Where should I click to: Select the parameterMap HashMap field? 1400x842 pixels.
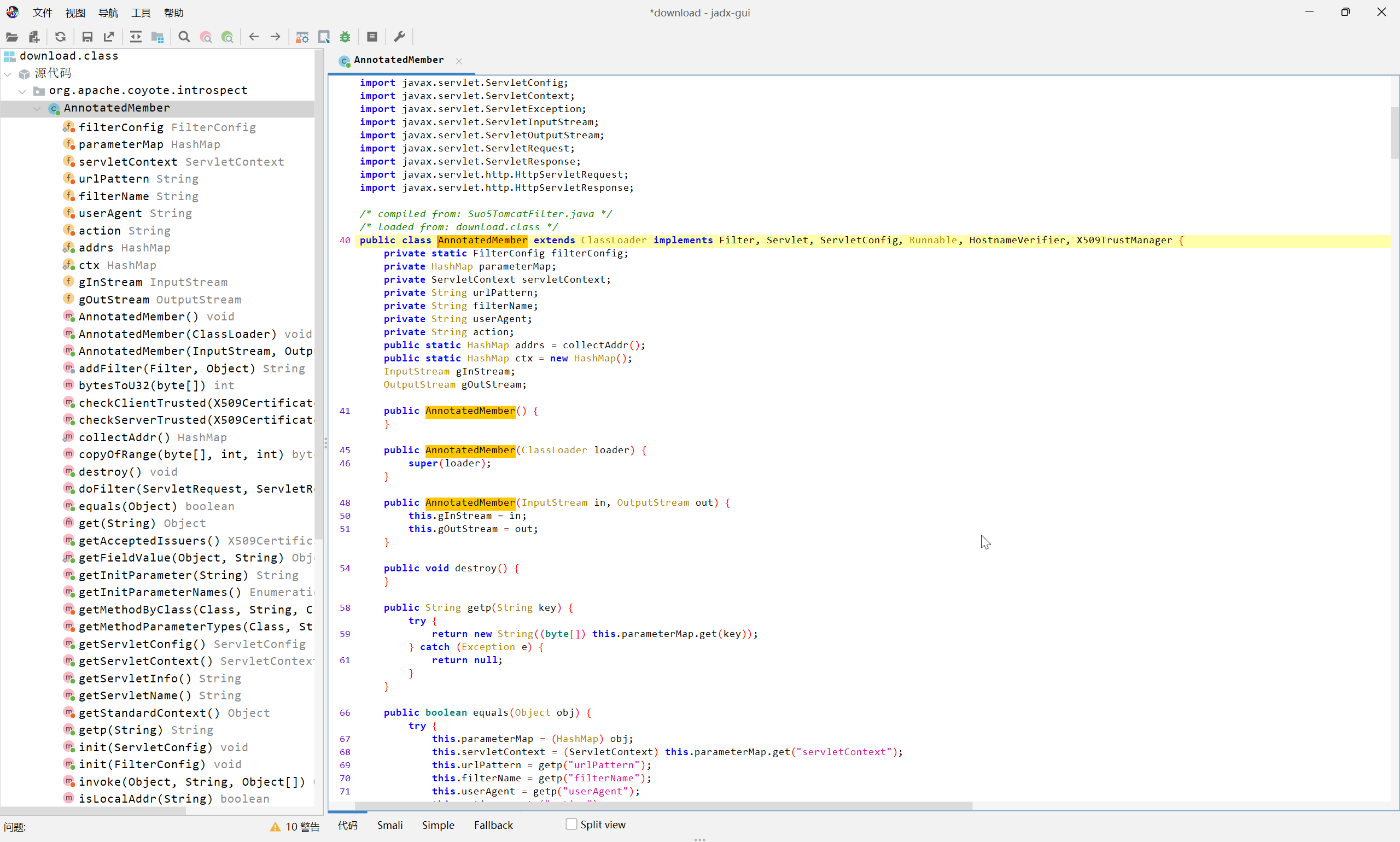pos(149,144)
